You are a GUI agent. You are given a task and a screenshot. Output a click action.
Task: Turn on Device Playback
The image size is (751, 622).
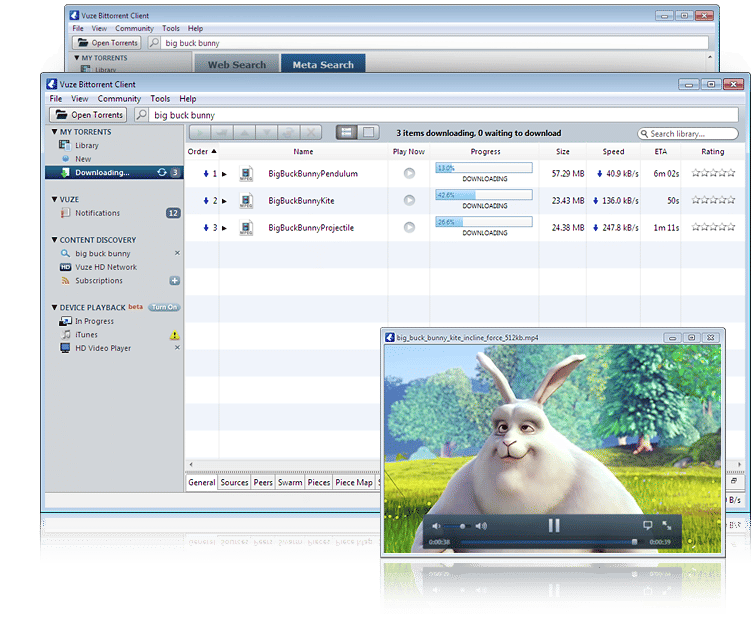coord(164,307)
